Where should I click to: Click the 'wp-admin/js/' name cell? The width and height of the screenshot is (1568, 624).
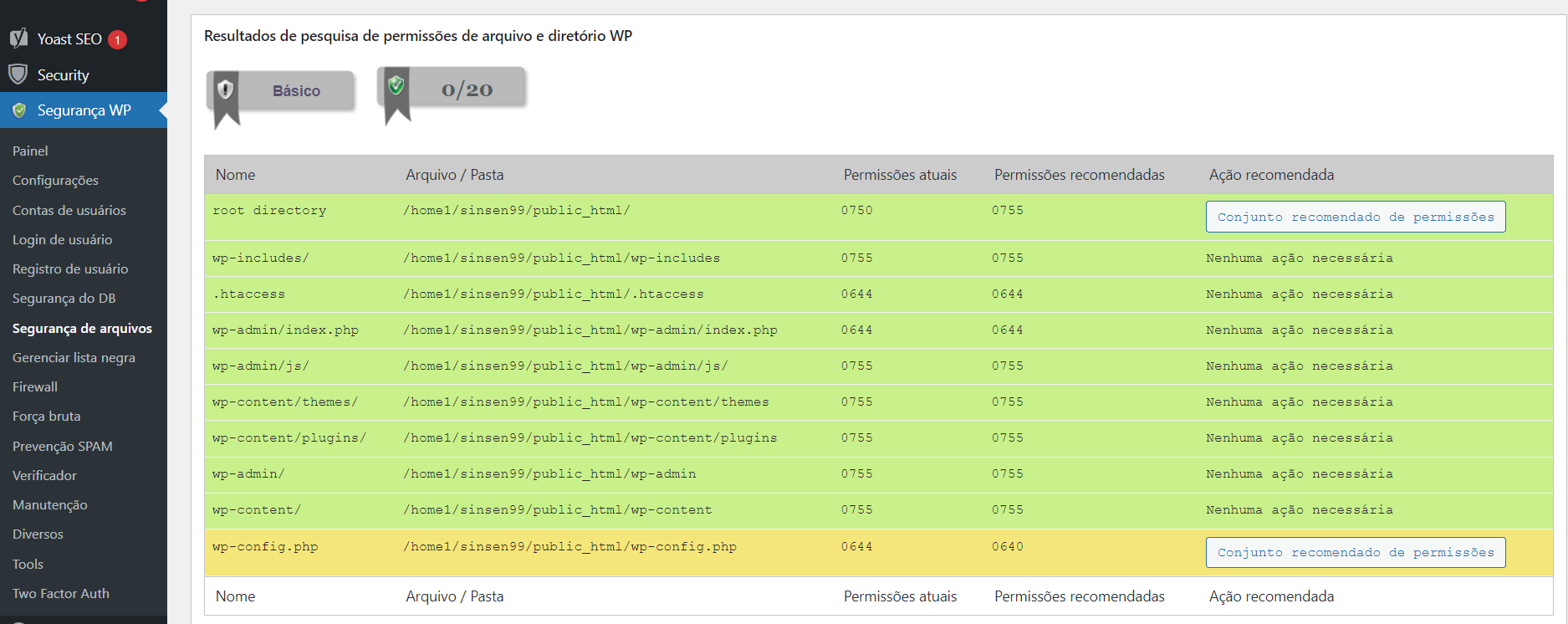pyautogui.click(x=261, y=366)
